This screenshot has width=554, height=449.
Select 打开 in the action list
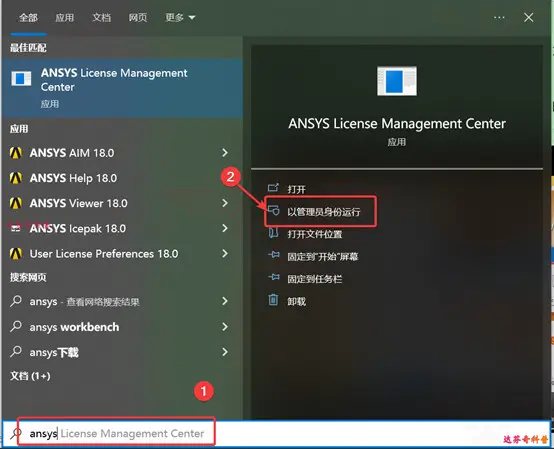[296, 189]
